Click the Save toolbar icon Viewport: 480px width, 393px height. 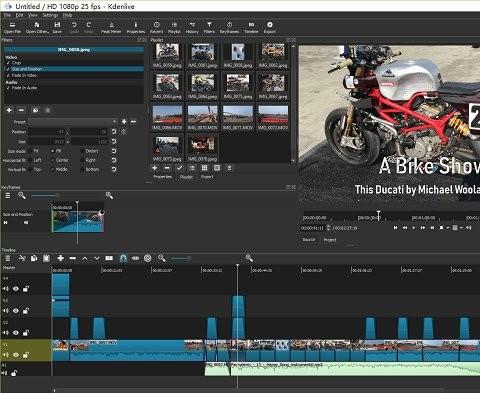[x=57, y=27]
